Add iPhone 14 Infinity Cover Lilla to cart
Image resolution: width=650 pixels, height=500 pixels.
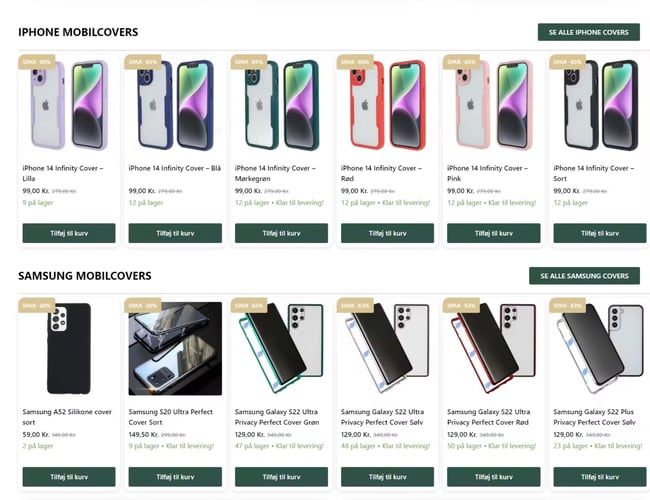coord(69,233)
